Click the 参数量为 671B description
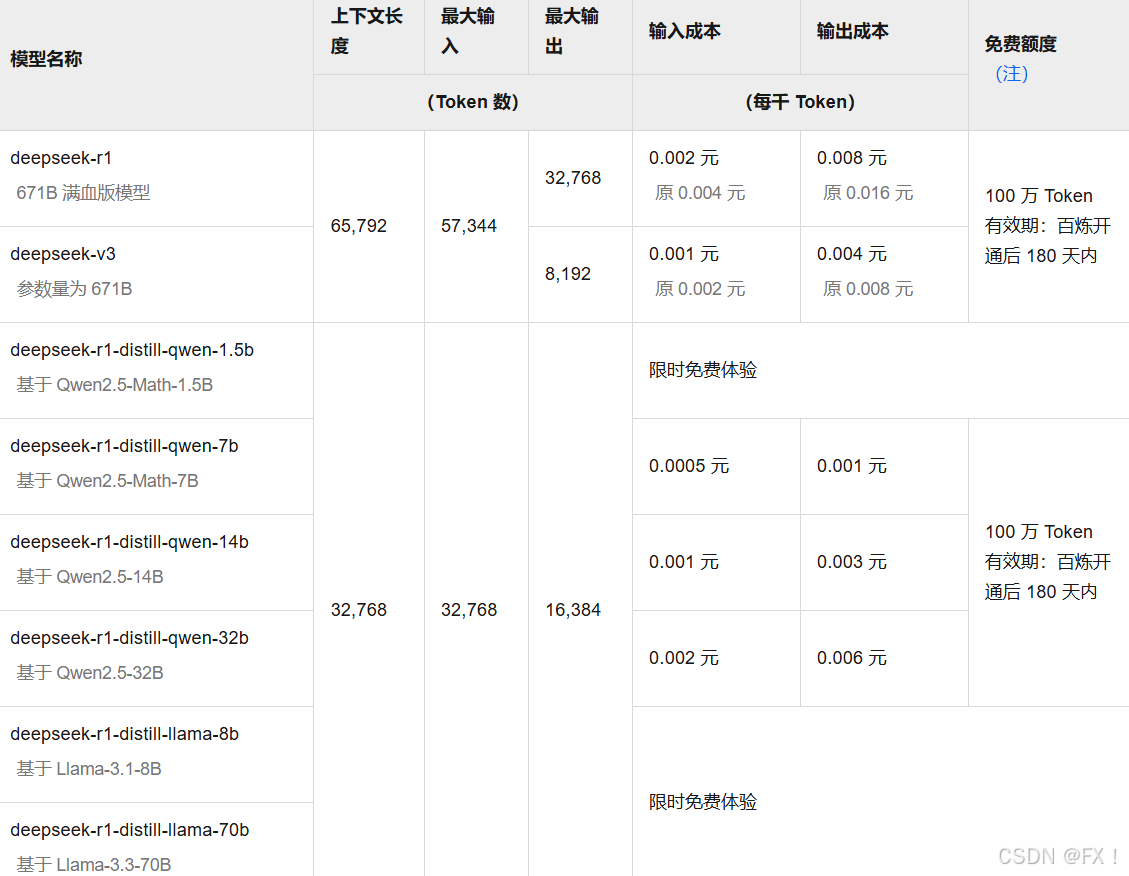1129x876 pixels. (74, 289)
